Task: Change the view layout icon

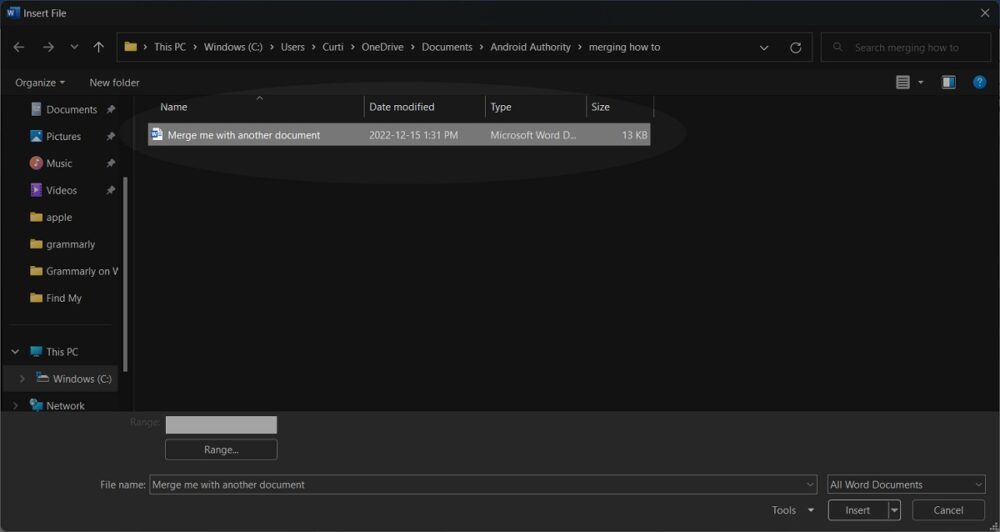Action: [x=902, y=82]
